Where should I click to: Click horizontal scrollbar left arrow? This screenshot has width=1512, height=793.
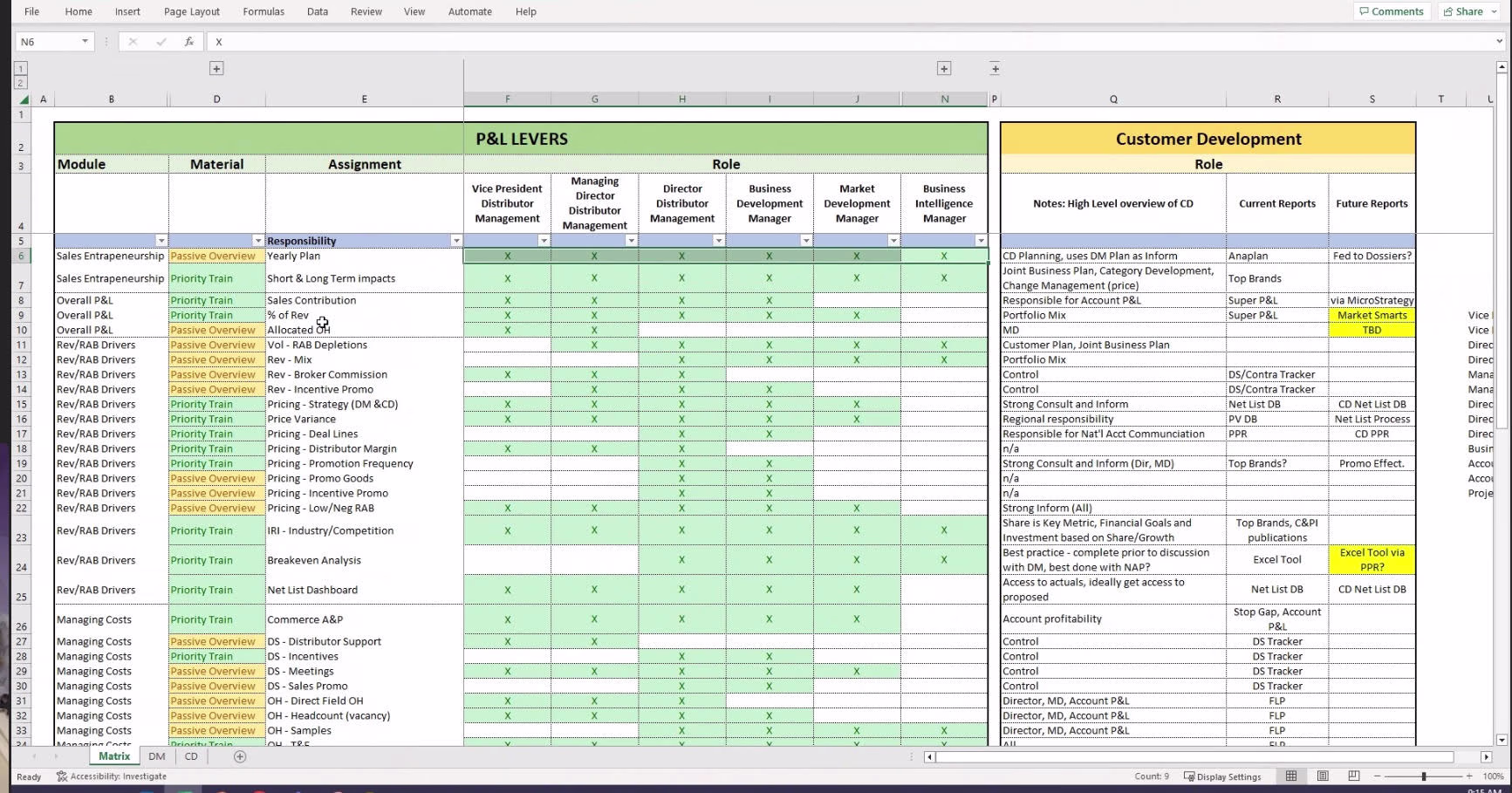pos(929,757)
